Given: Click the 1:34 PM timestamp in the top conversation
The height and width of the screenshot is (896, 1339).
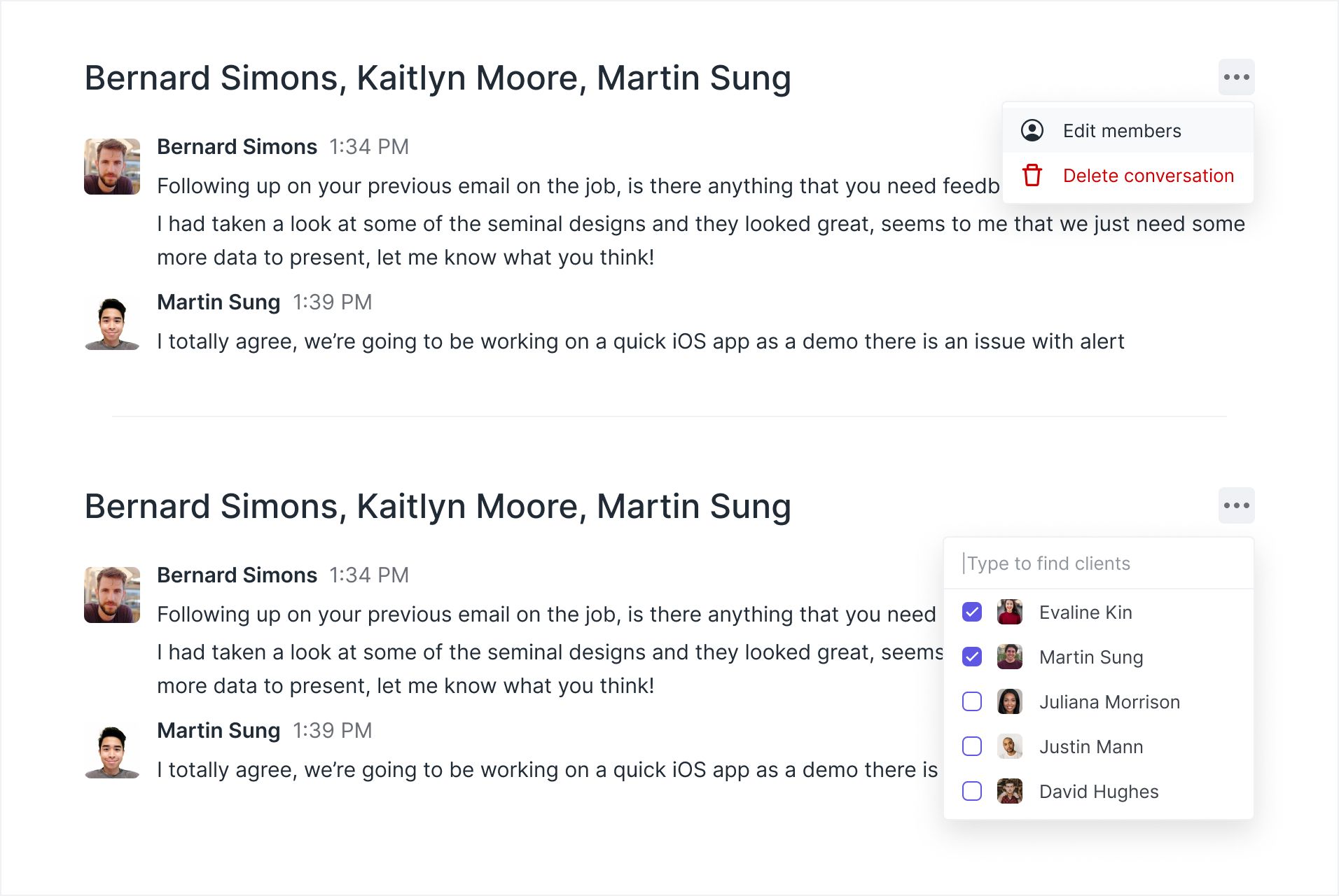Looking at the screenshot, I should click(x=369, y=147).
